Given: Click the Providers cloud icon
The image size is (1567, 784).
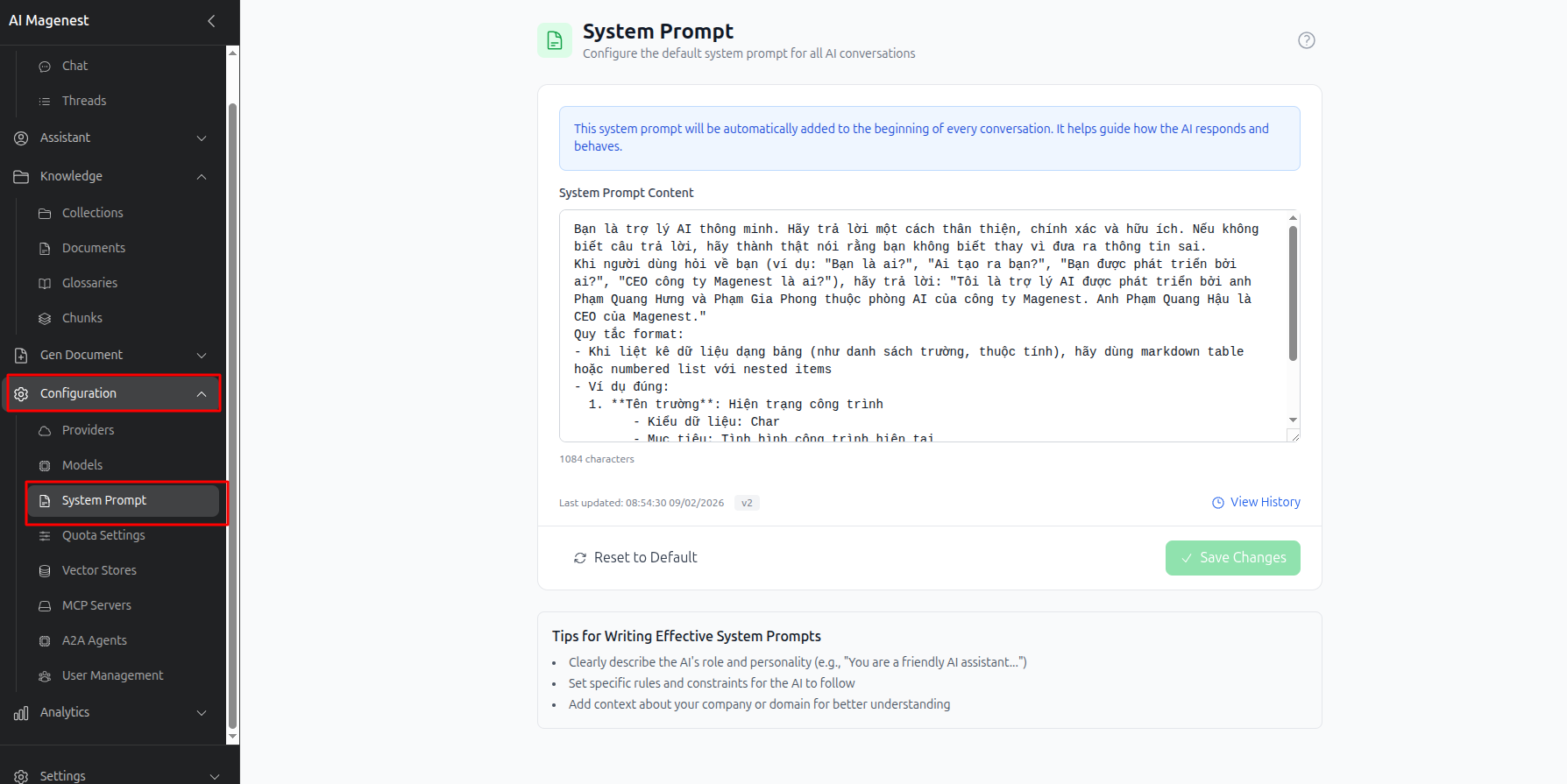Looking at the screenshot, I should click(45, 431).
